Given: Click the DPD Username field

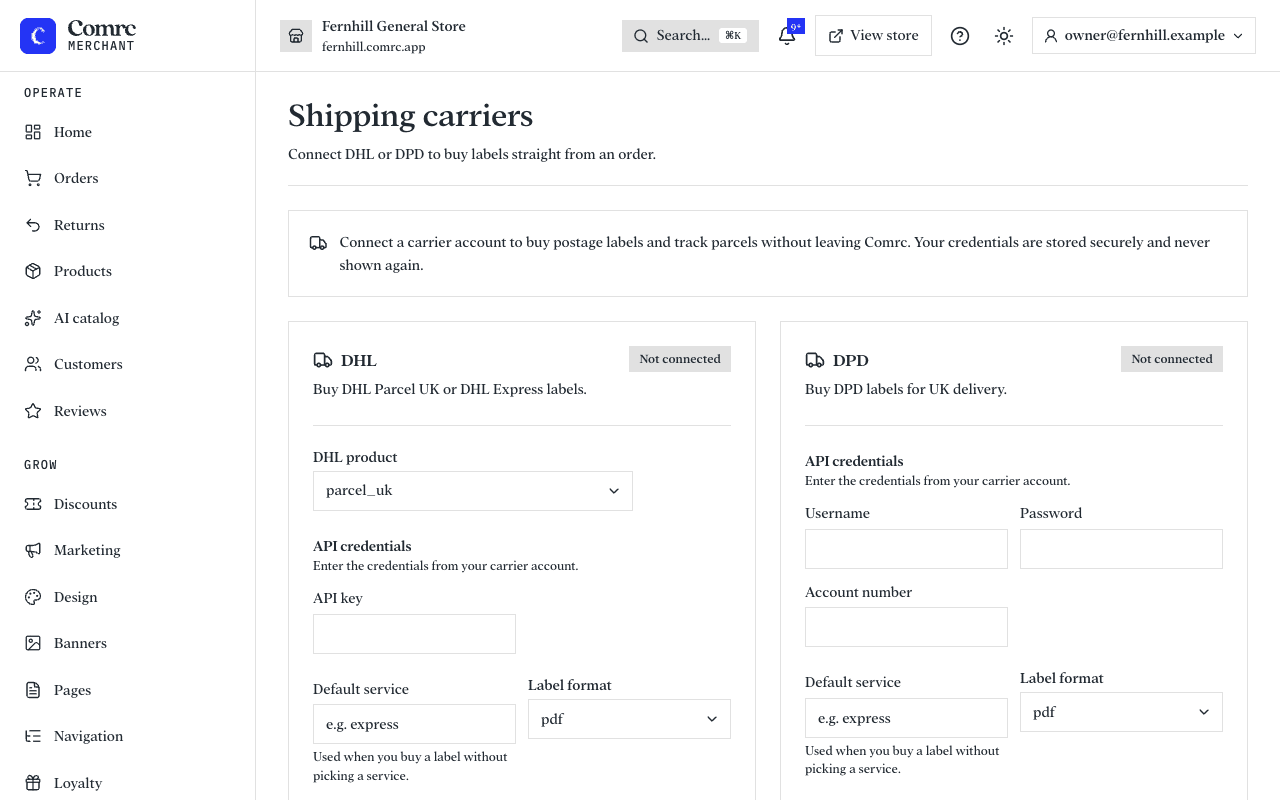Looking at the screenshot, I should tap(906, 549).
